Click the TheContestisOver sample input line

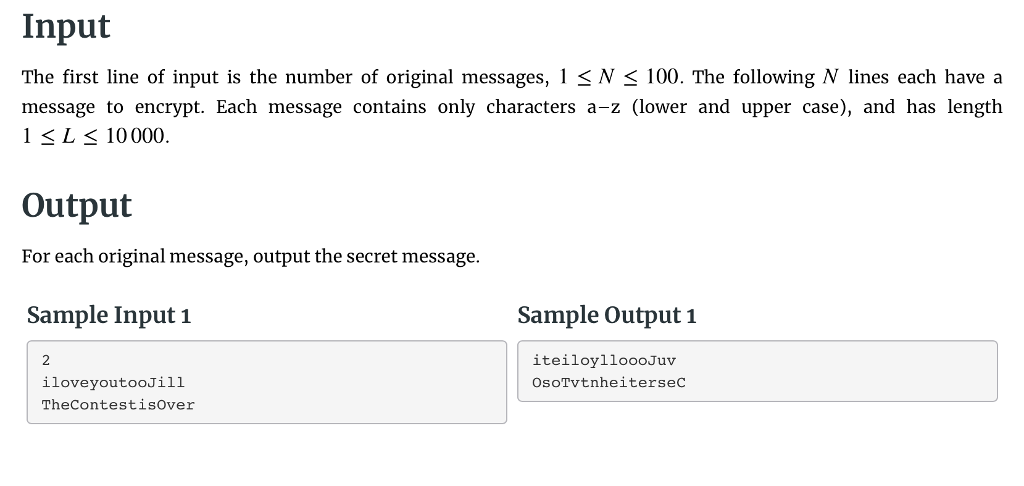pos(118,405)
